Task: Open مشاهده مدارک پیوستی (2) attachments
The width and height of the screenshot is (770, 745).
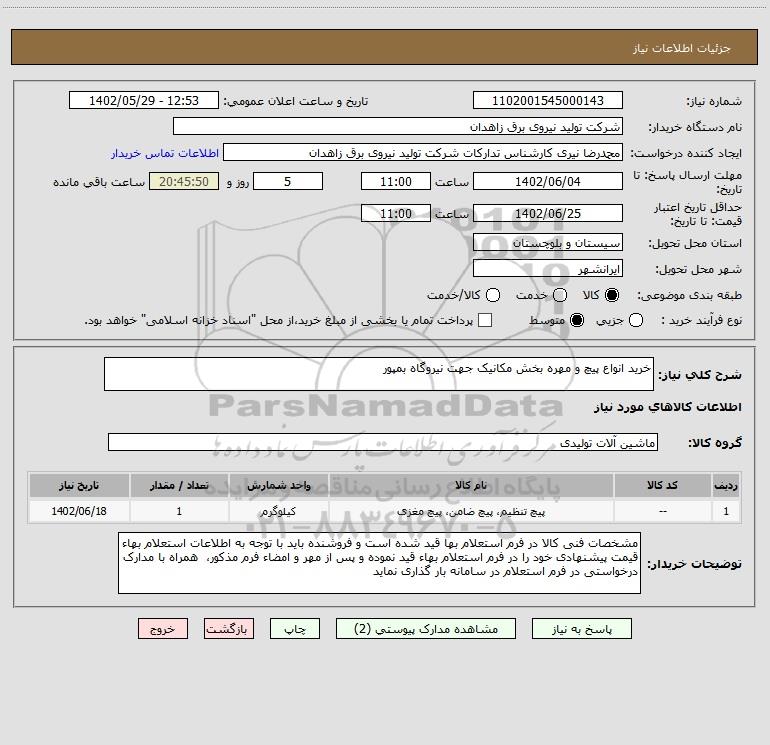Action: (426, 629)
